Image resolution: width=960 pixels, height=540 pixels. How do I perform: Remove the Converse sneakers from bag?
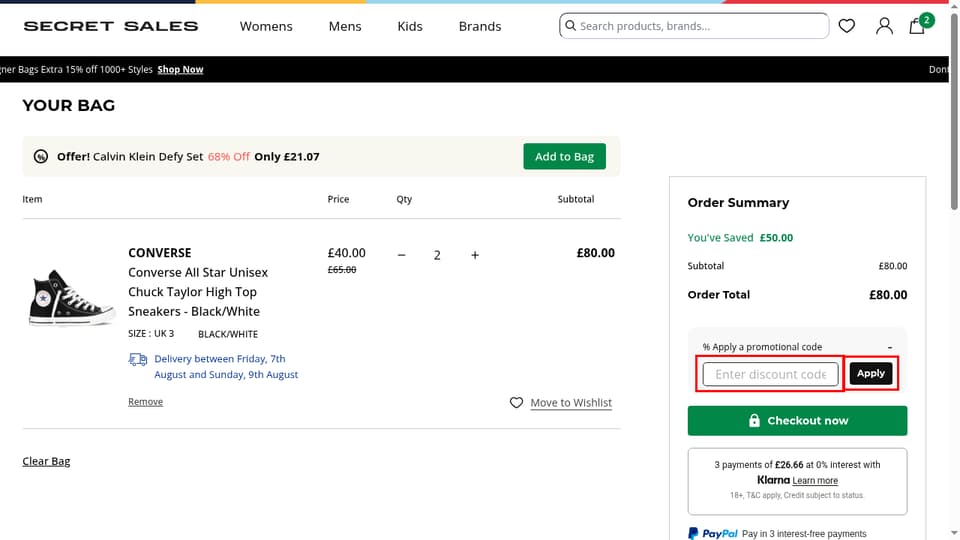146,402
